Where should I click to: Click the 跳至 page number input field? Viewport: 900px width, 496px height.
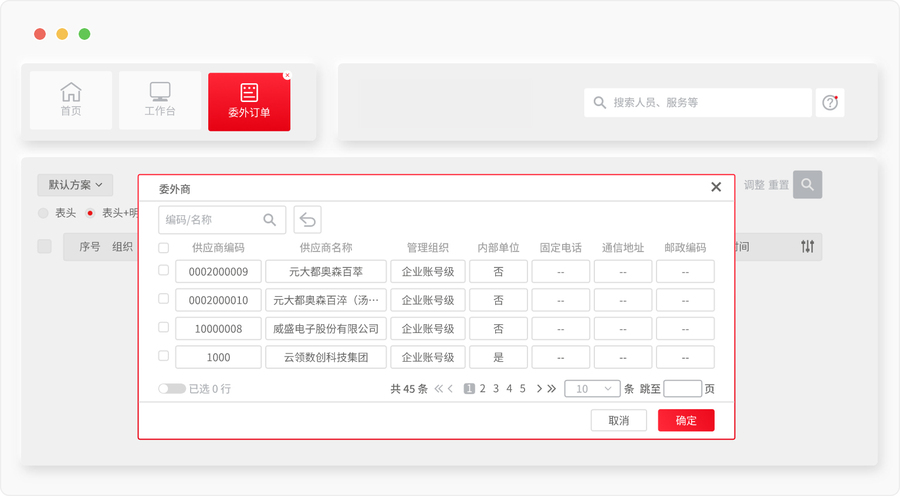click(x=682, y=389)
